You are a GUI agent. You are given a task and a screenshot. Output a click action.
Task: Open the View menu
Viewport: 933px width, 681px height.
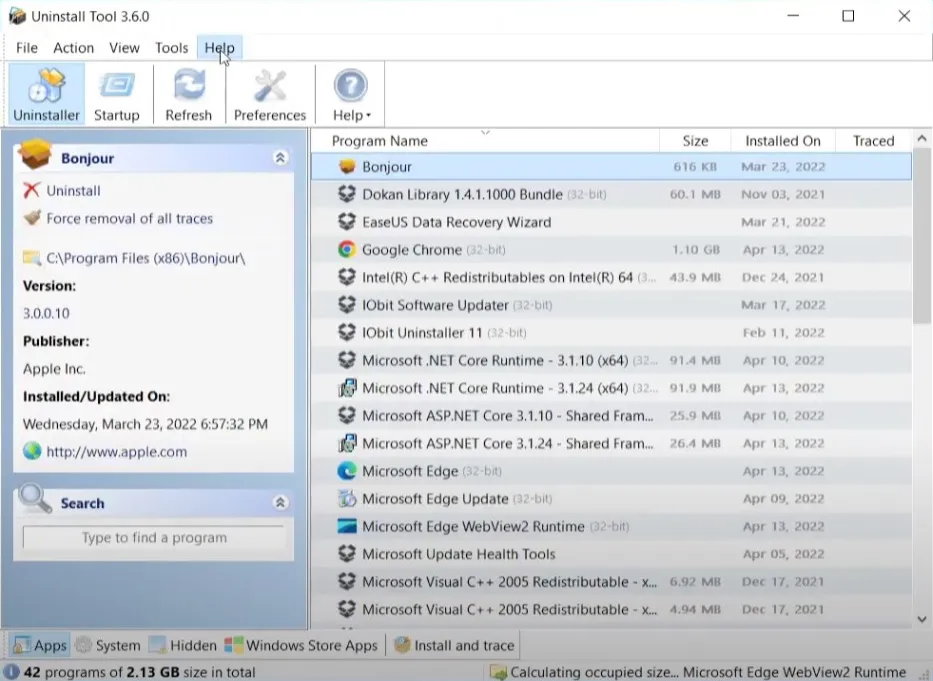tap(124, 48)
